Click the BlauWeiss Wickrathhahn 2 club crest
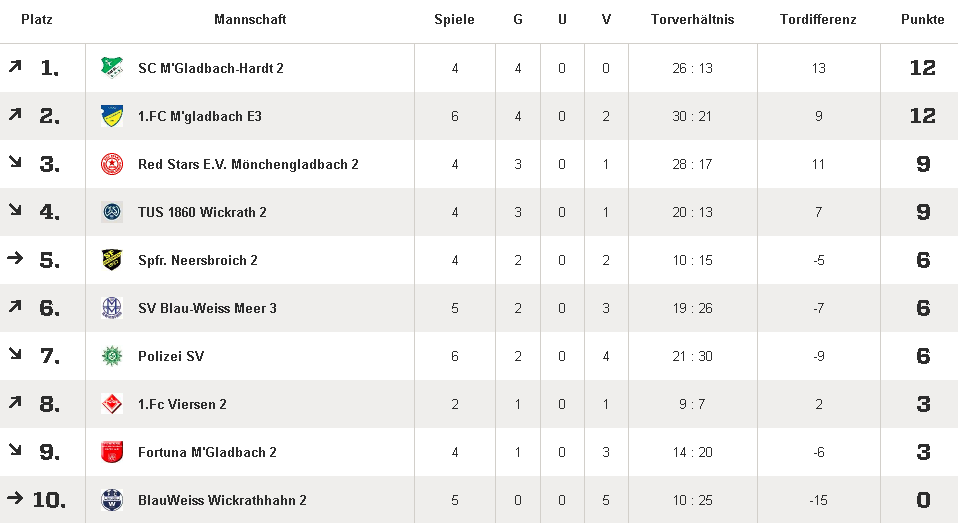The width and height of the screenshot is (958, 523). click(x=111, y=500)
